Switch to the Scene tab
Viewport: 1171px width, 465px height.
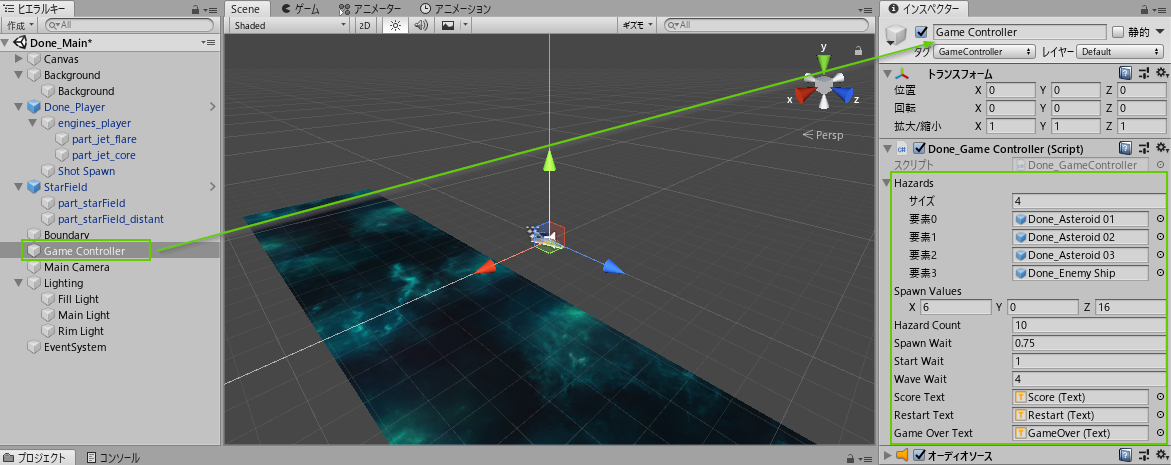pos(245,9)
